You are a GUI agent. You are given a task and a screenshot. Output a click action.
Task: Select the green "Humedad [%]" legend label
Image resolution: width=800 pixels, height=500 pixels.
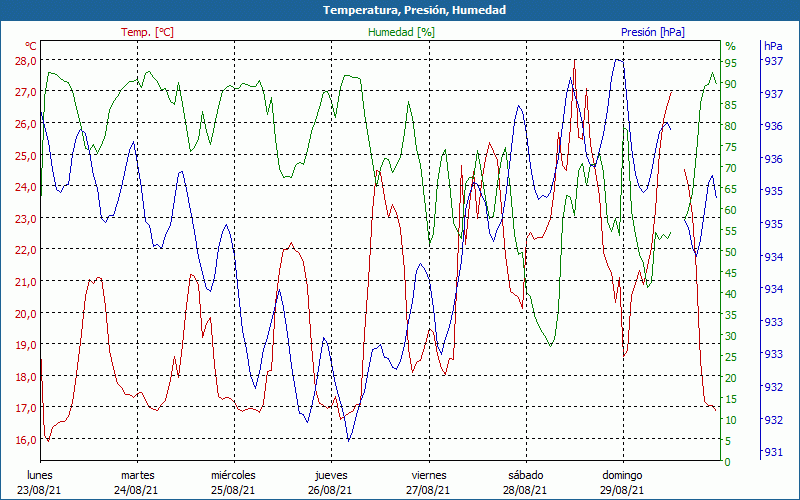pos(401,32)
